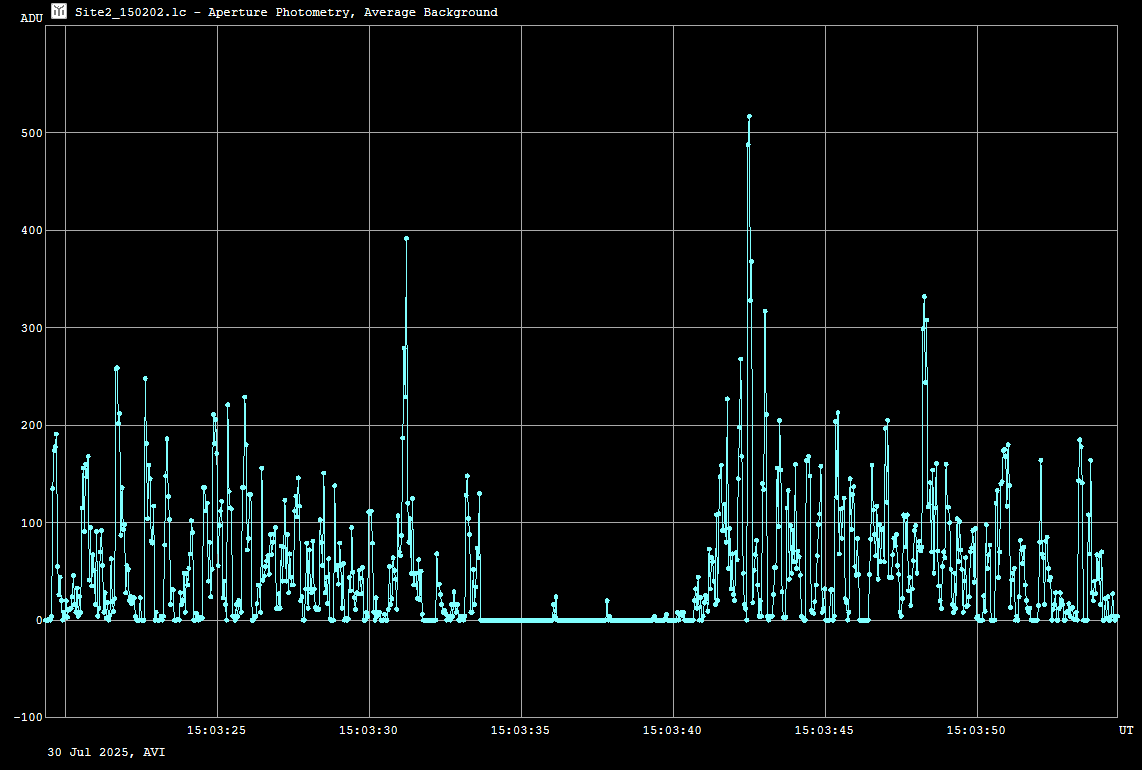Click the ADU y-axis unit label
The image size is (1142, 770).
click(x=32, y=18)
